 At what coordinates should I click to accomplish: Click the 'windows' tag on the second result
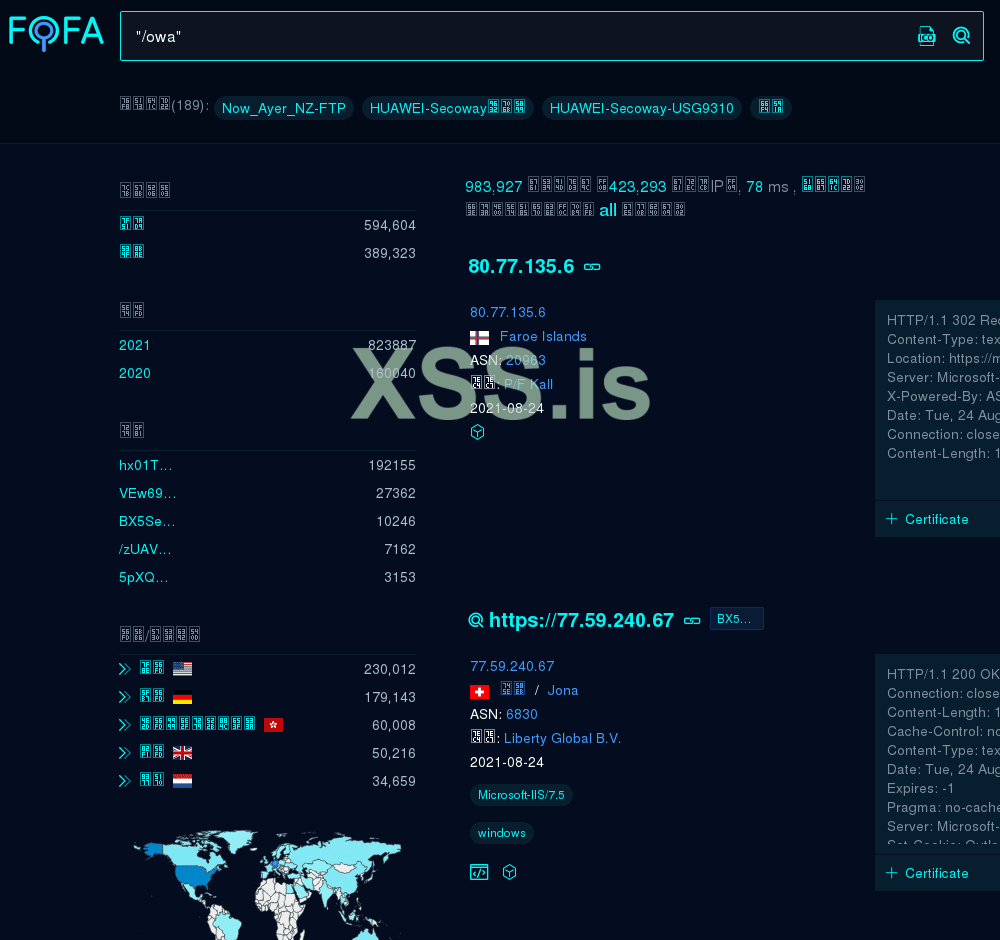pos(501,832)
